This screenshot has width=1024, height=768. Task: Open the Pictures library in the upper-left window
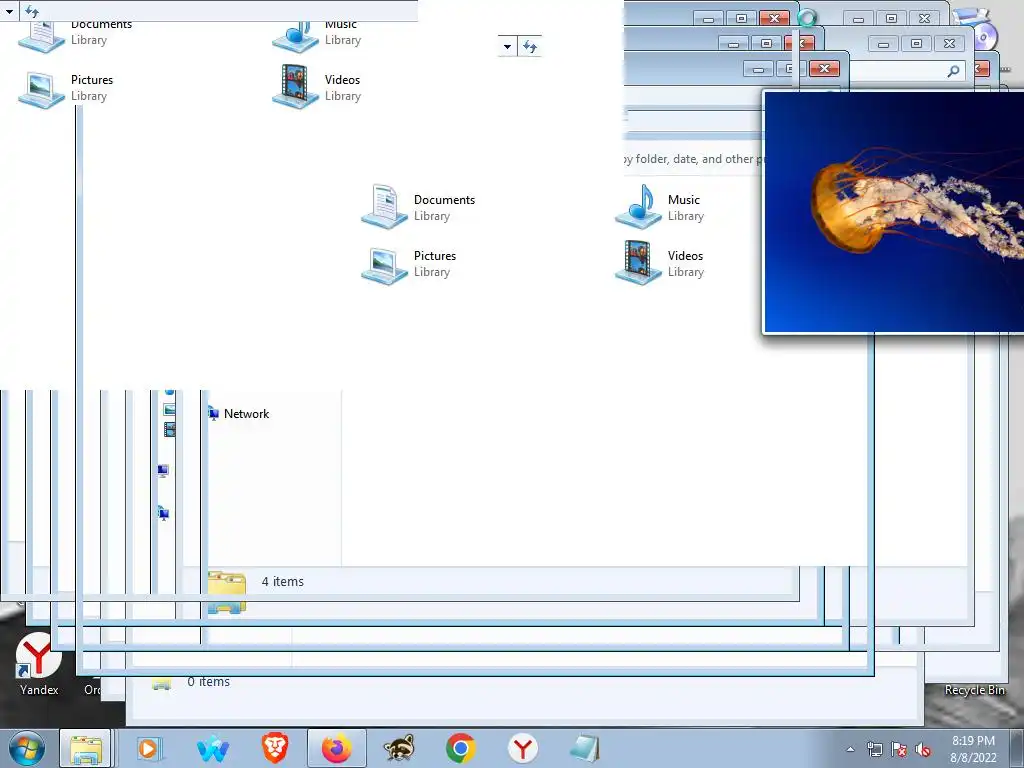pyautogui.click(x=65, y=88)
